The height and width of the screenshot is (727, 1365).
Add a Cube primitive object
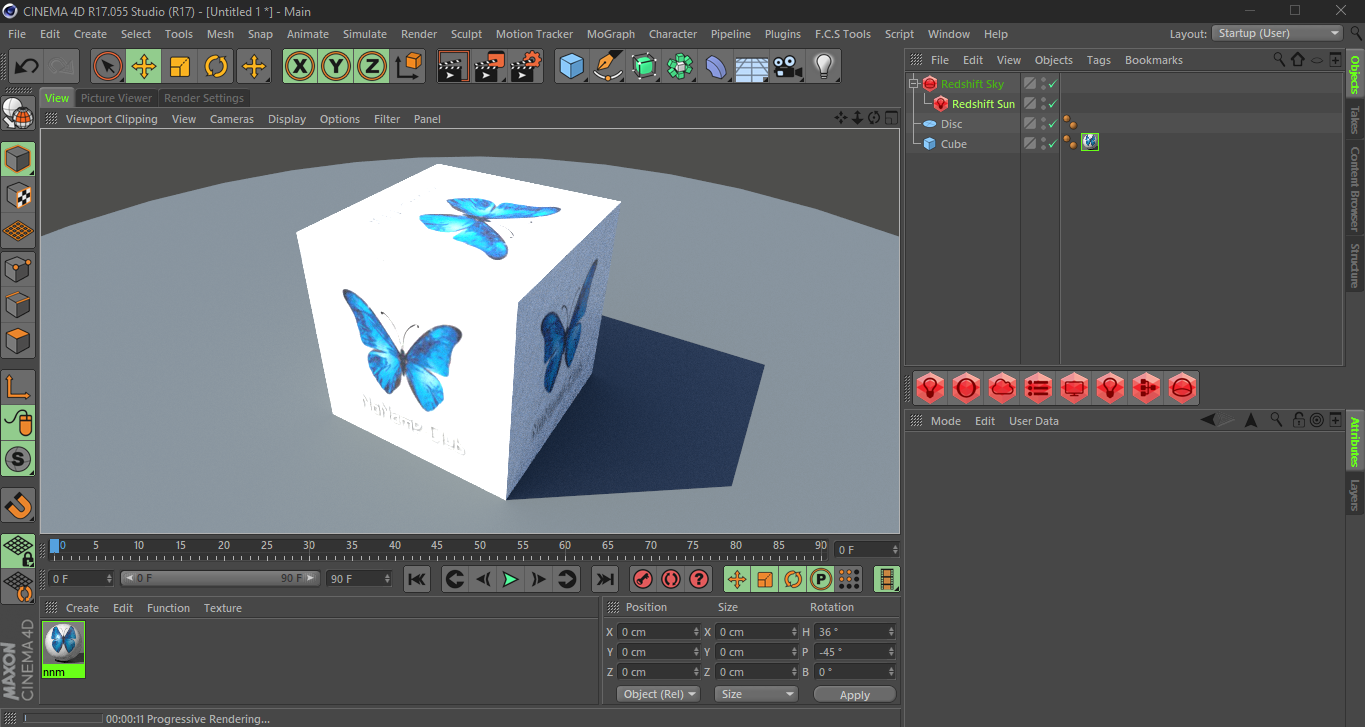point(572,67)
